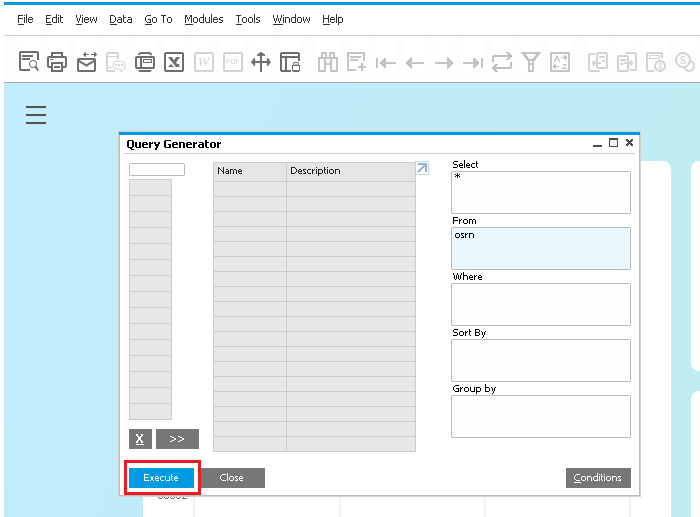Image resolution: width=700 pixels, height=517 pixels.
Task: Click the Print Preview toolbar icon
Action: coord(29,62)
